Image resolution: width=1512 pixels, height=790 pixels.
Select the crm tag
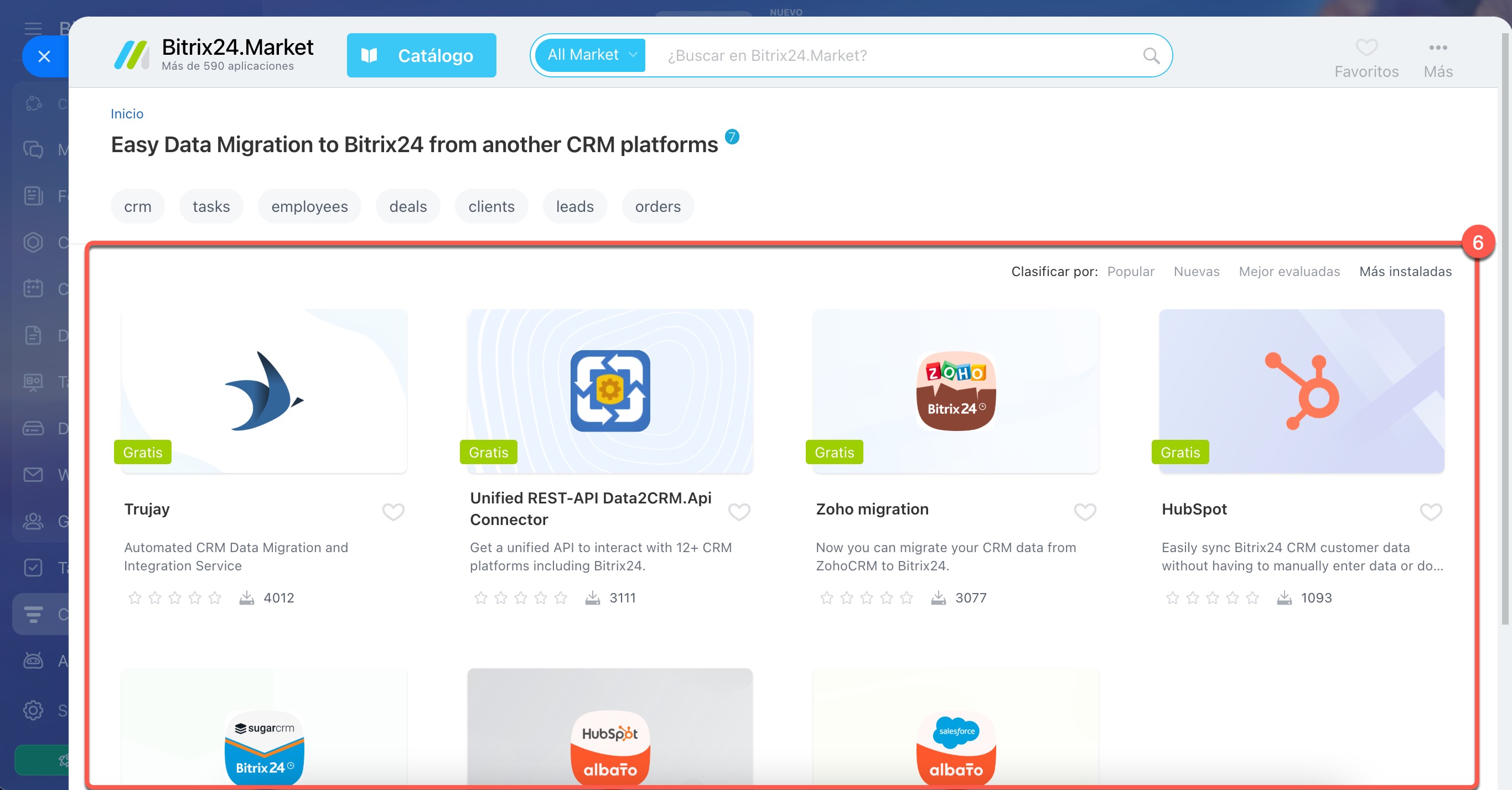(x=138, y=206)
